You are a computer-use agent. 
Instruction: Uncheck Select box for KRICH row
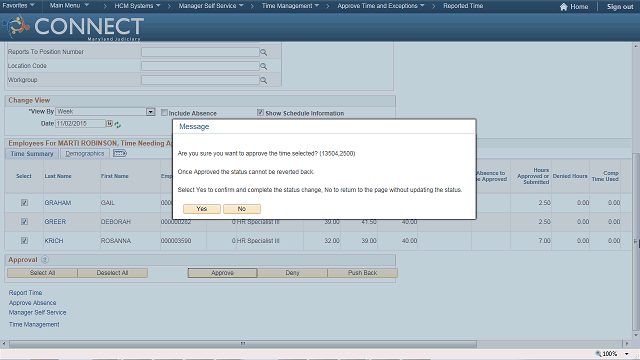click(24, 241)
